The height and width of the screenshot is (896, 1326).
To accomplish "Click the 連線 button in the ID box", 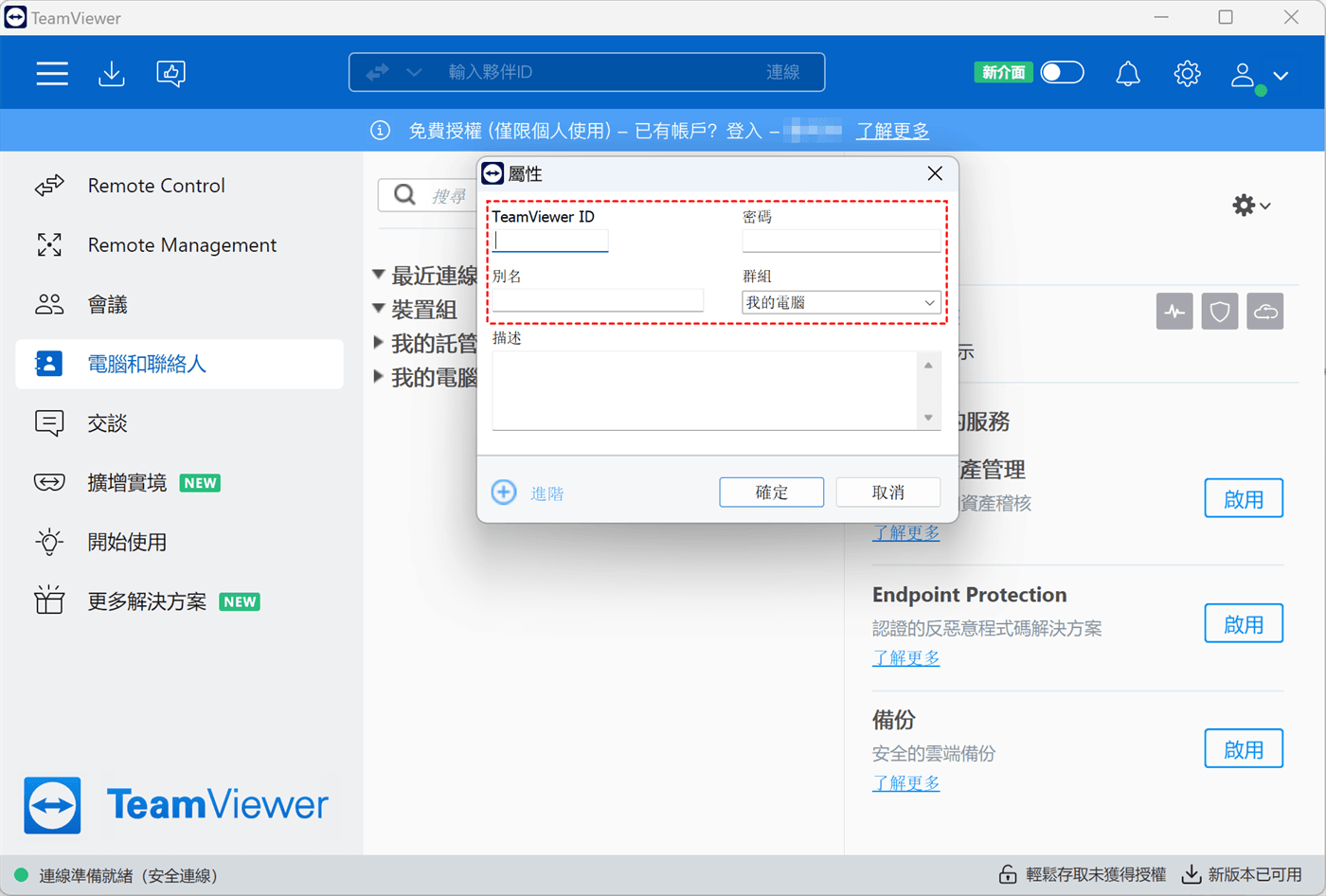I will (783, 72).
